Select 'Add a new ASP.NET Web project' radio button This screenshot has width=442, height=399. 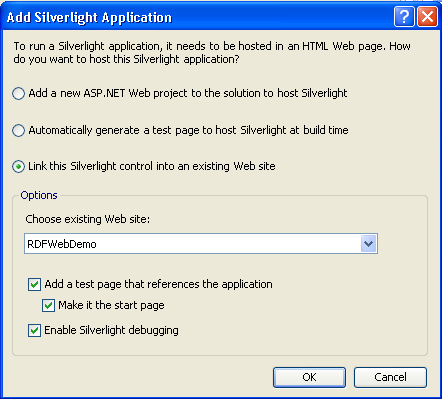point(18,93)
